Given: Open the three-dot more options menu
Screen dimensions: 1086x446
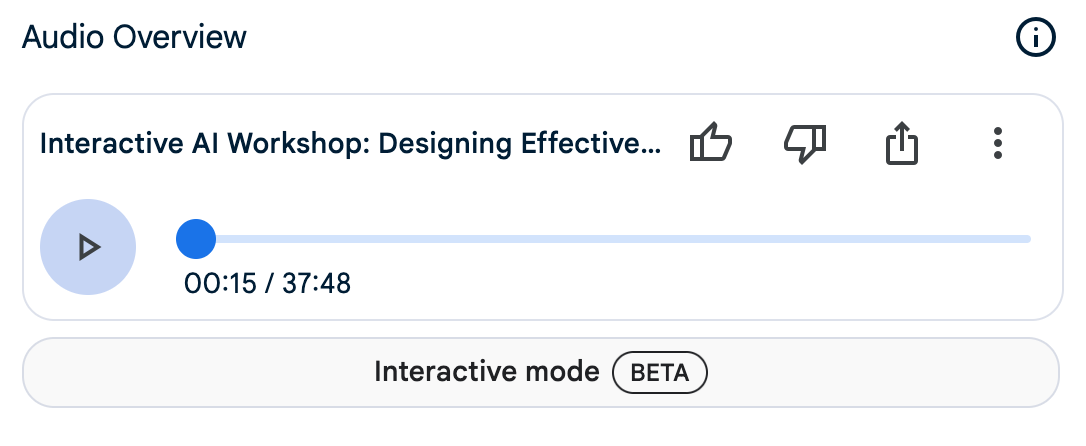Looking at the screenshot, I should point(997,143).
